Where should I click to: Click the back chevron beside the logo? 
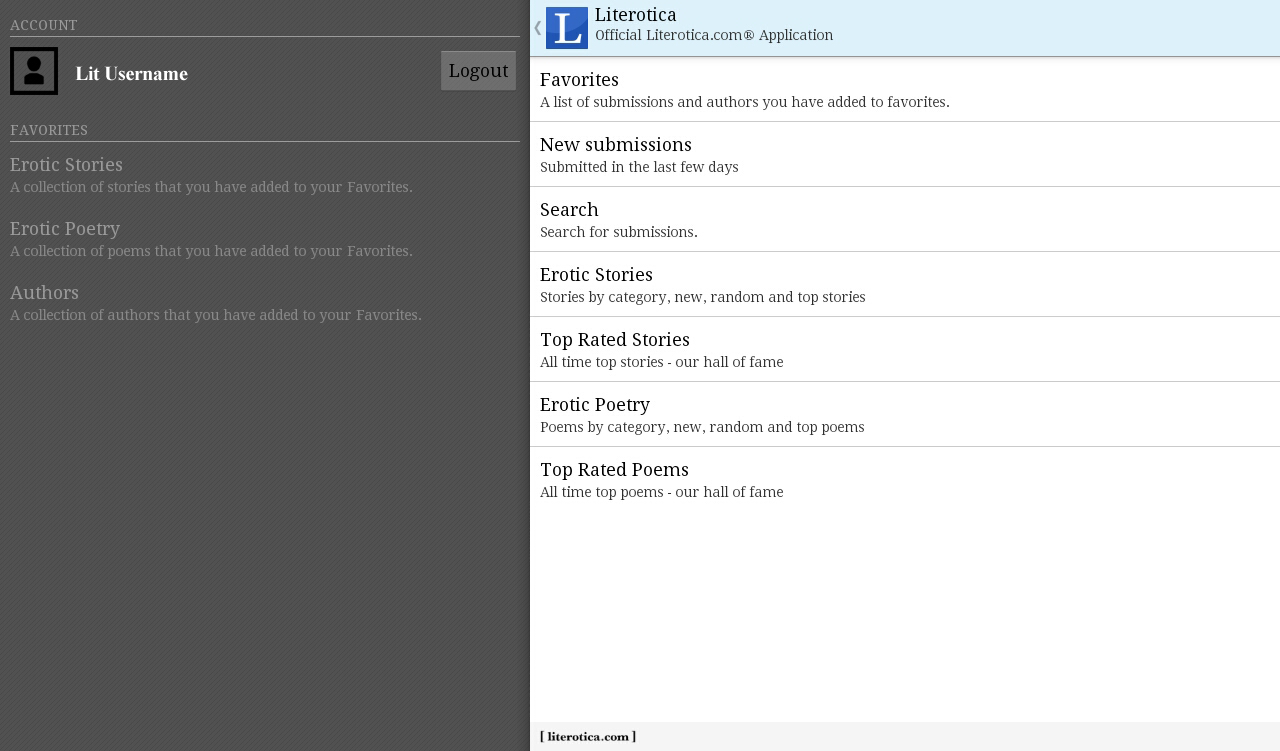pos(538,28)
